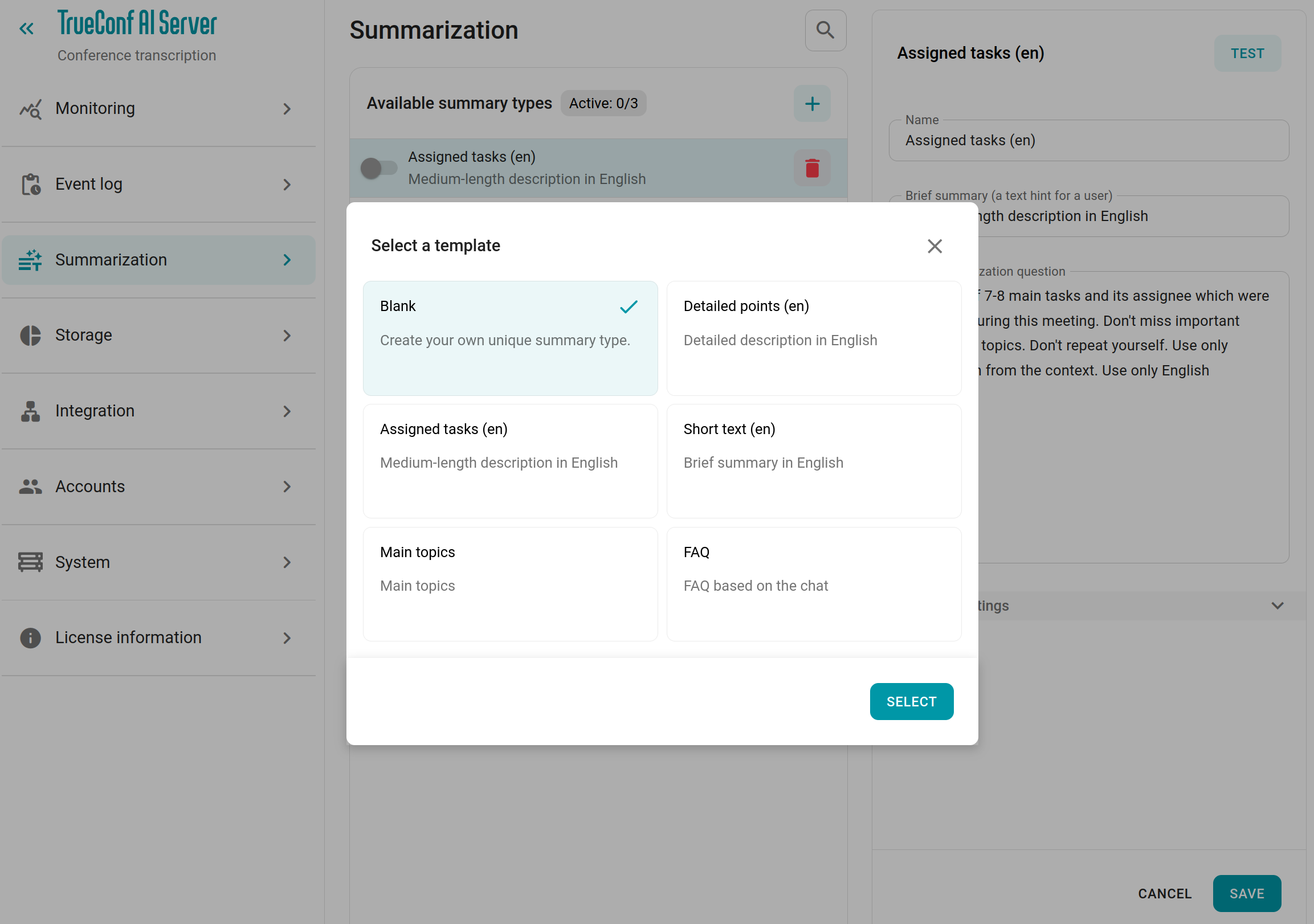1314x924 pixels.
Task: Add new summary type with plus icon
Action: pos(811,104)
